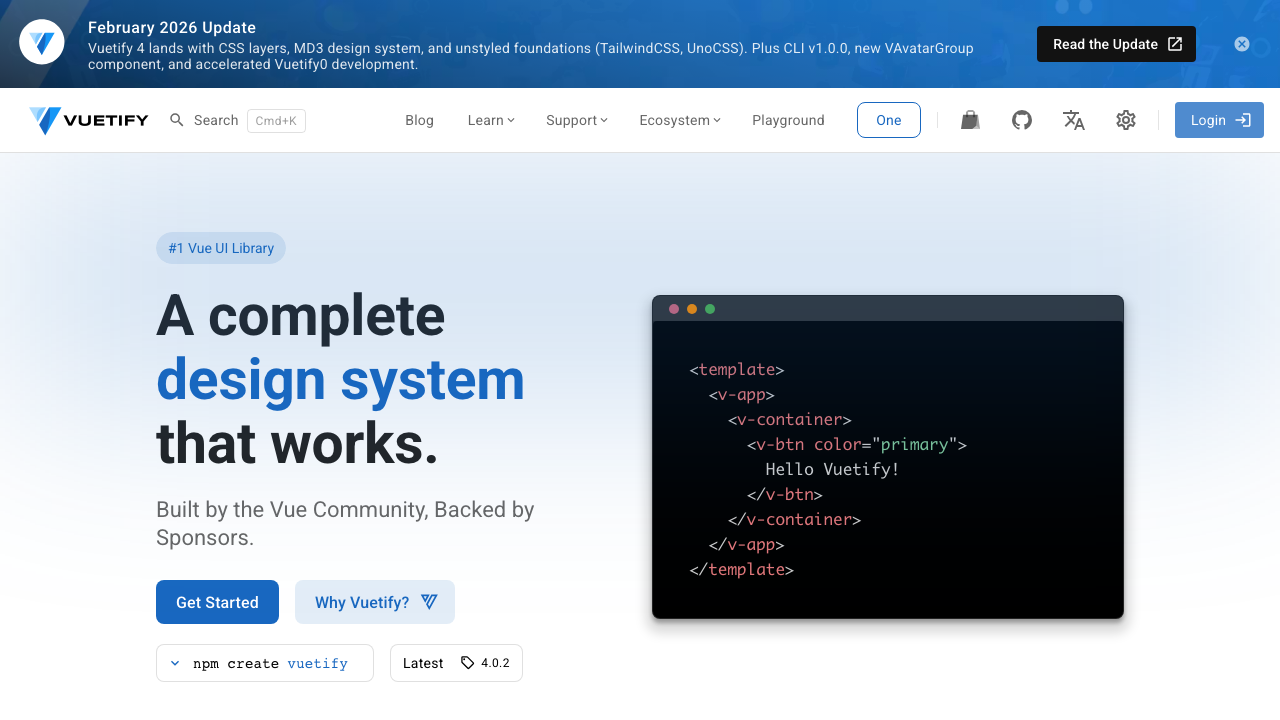Select the blue One subscription button

888,120
